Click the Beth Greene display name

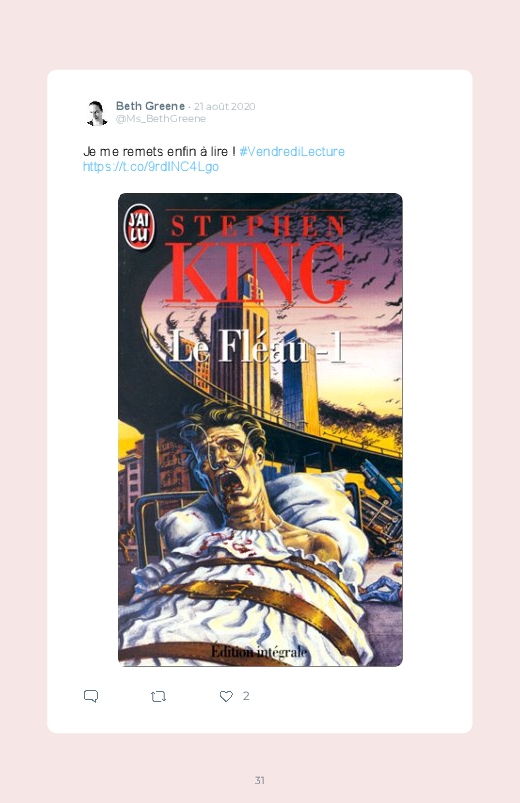pos(150,106)
